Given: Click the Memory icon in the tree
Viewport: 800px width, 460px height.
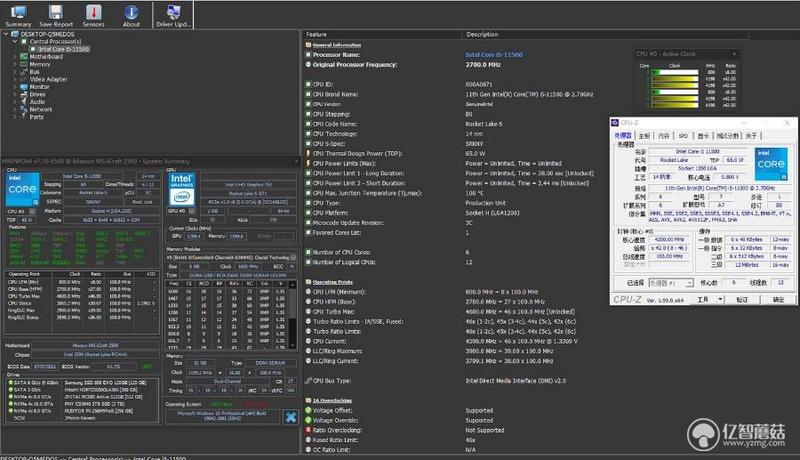Looking at the screenshot, I should [23, 64].
